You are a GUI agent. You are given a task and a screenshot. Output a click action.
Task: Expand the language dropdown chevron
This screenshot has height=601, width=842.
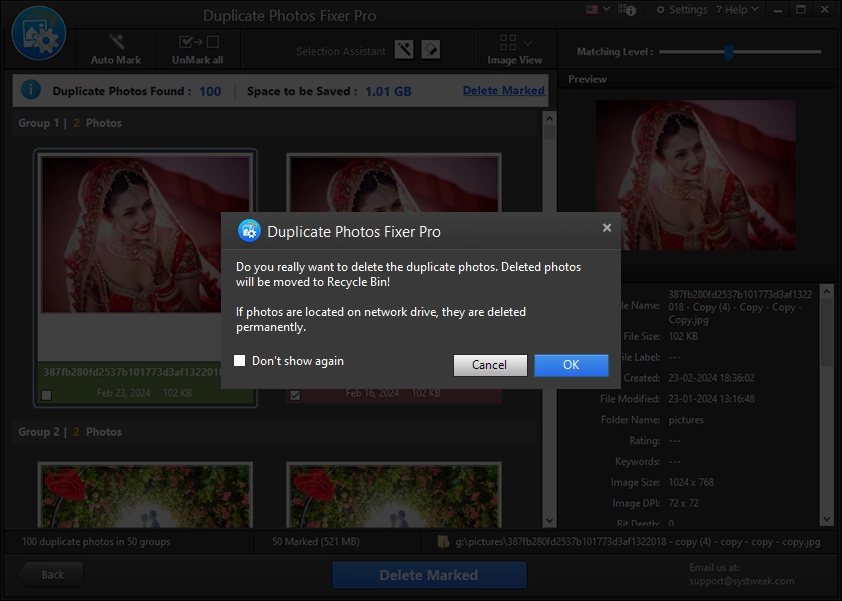(x=606, y=9)
